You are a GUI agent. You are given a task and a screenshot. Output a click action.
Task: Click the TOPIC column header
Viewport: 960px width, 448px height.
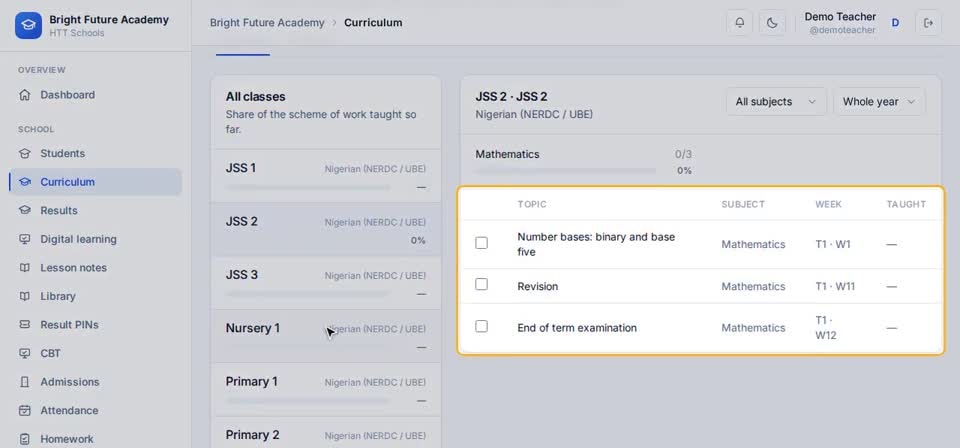532,204
